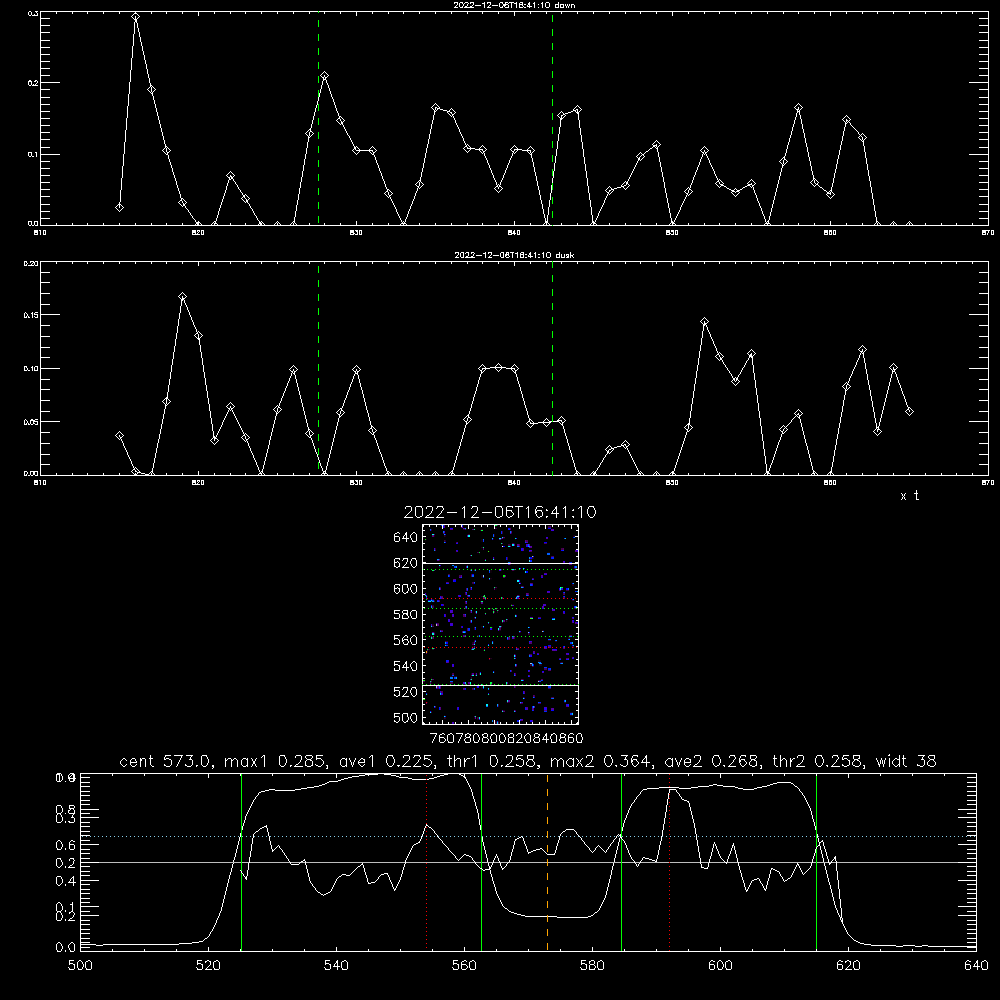Click the highest diamond marker in dawn plot
The height and width of the screenshot is (1000, 1000).
pos(135,17)
